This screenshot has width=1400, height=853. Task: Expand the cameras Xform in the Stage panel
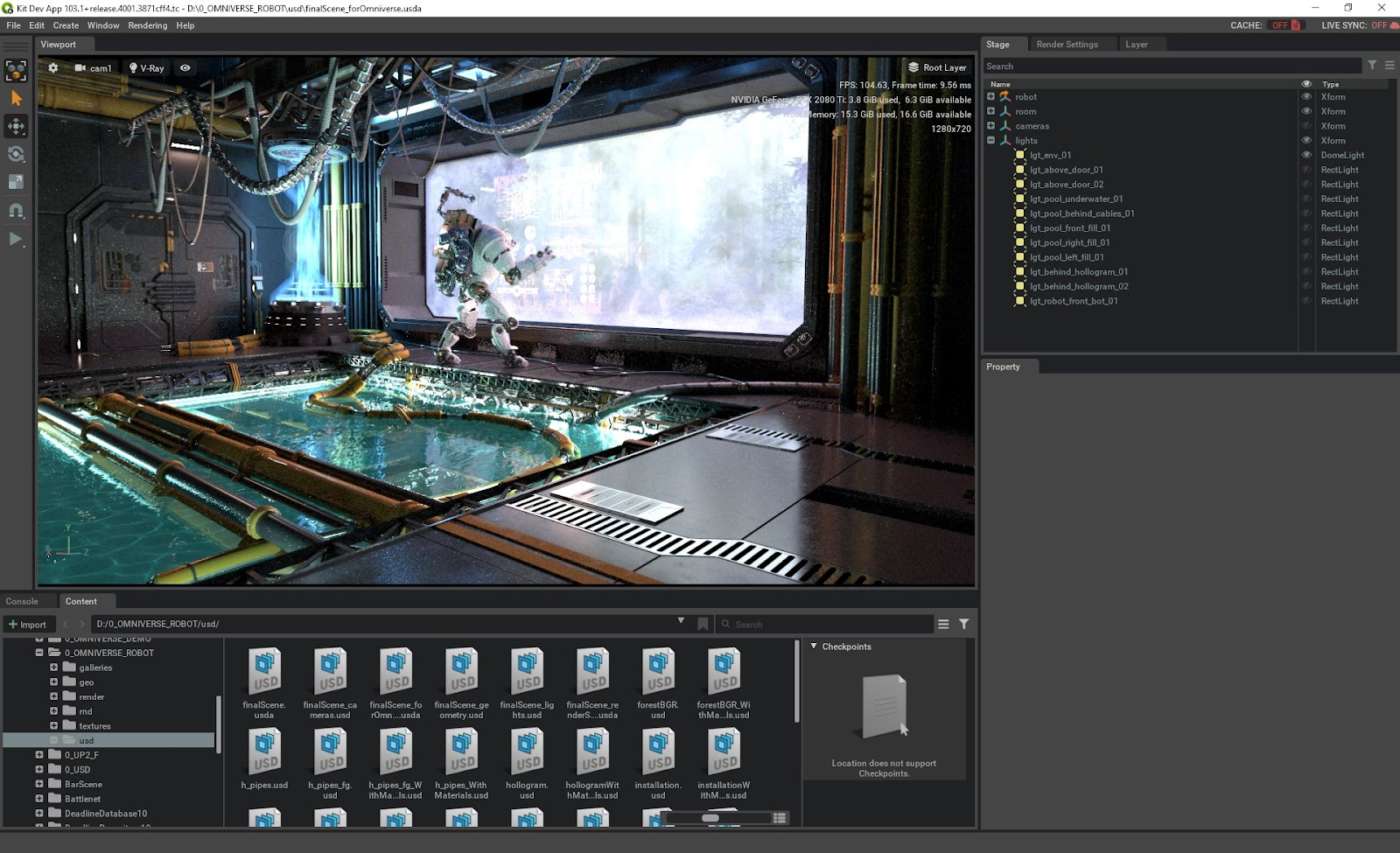[x=991, y=125]
